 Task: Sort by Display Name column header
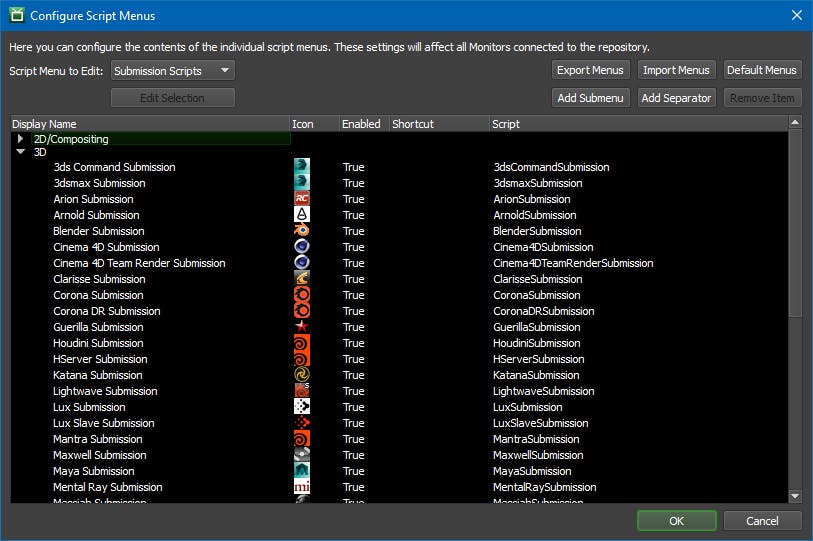[150, 124]
